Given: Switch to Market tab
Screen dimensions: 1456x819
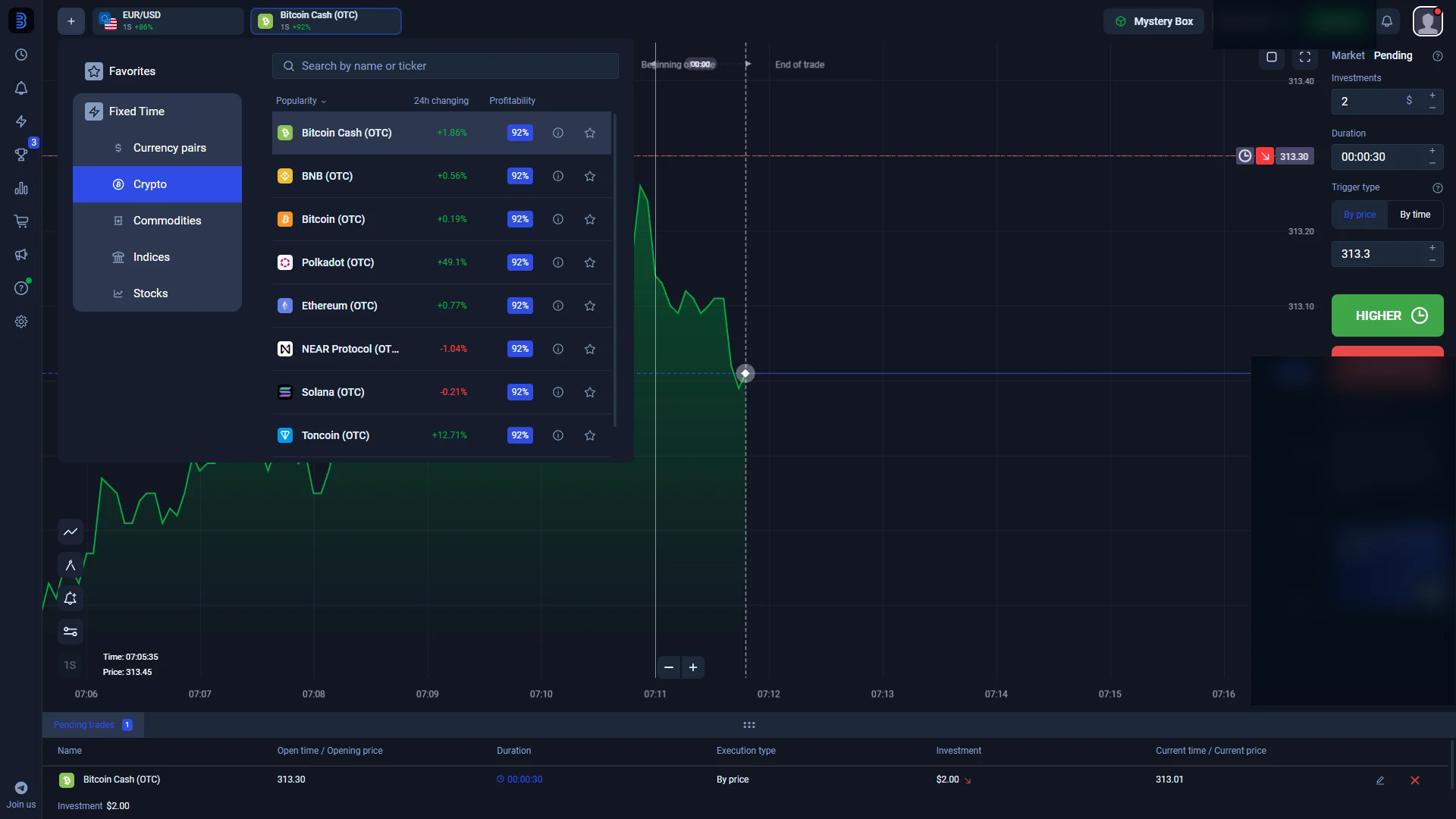Looking at the screenshot, I should [1348, 56].
